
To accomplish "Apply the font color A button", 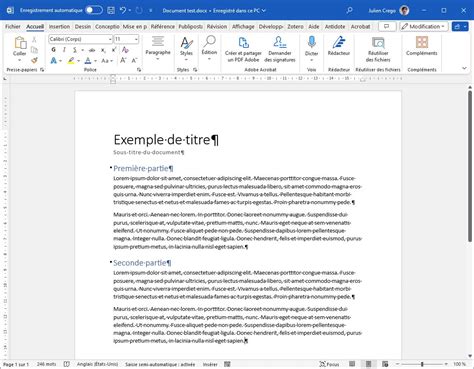I will click(88, 61).
